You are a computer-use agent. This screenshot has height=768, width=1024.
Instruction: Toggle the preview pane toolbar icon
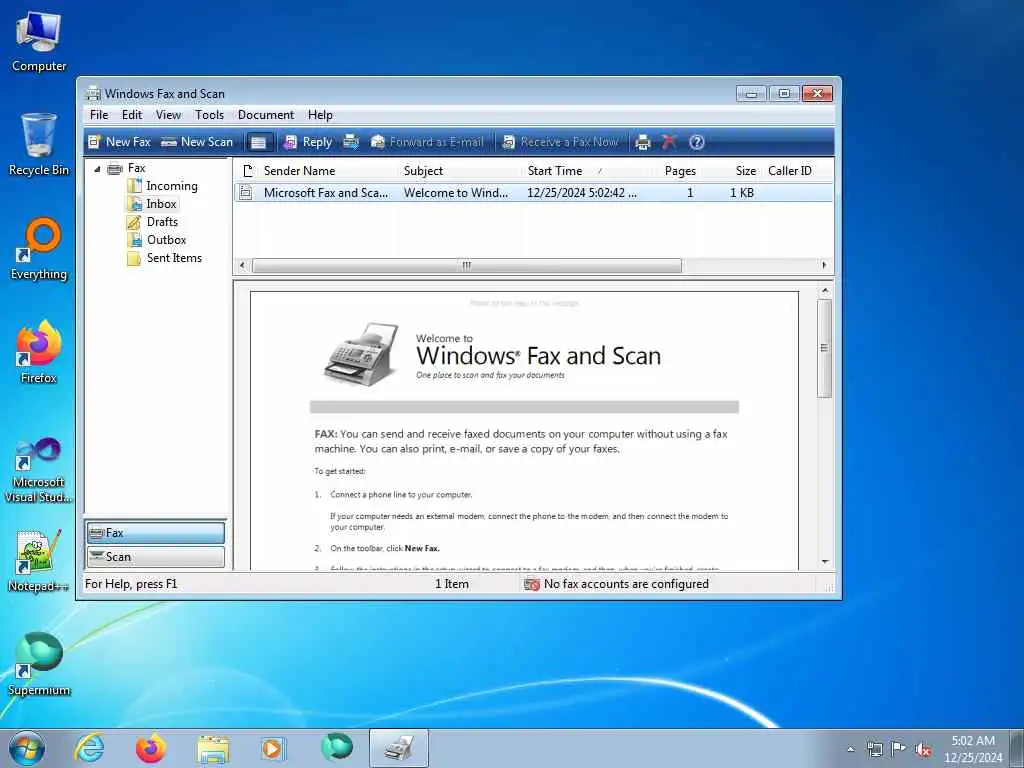pyautogui.click(x=259, y=142)
